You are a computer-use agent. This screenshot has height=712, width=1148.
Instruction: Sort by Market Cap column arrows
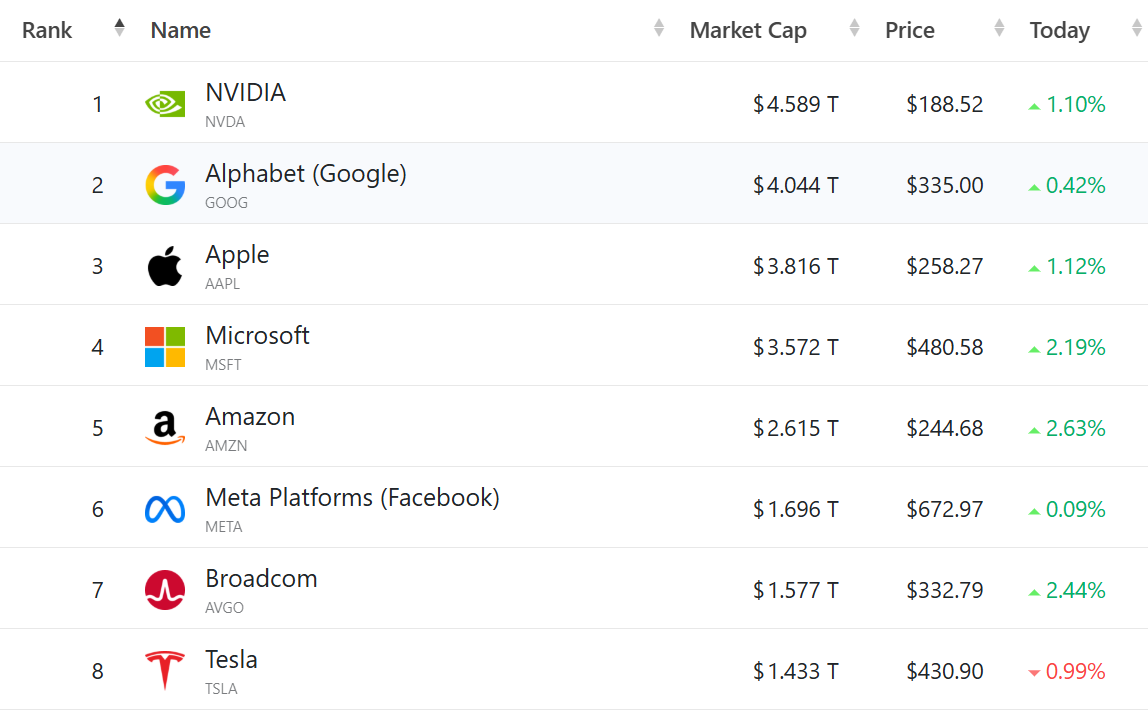click(854, 29)
